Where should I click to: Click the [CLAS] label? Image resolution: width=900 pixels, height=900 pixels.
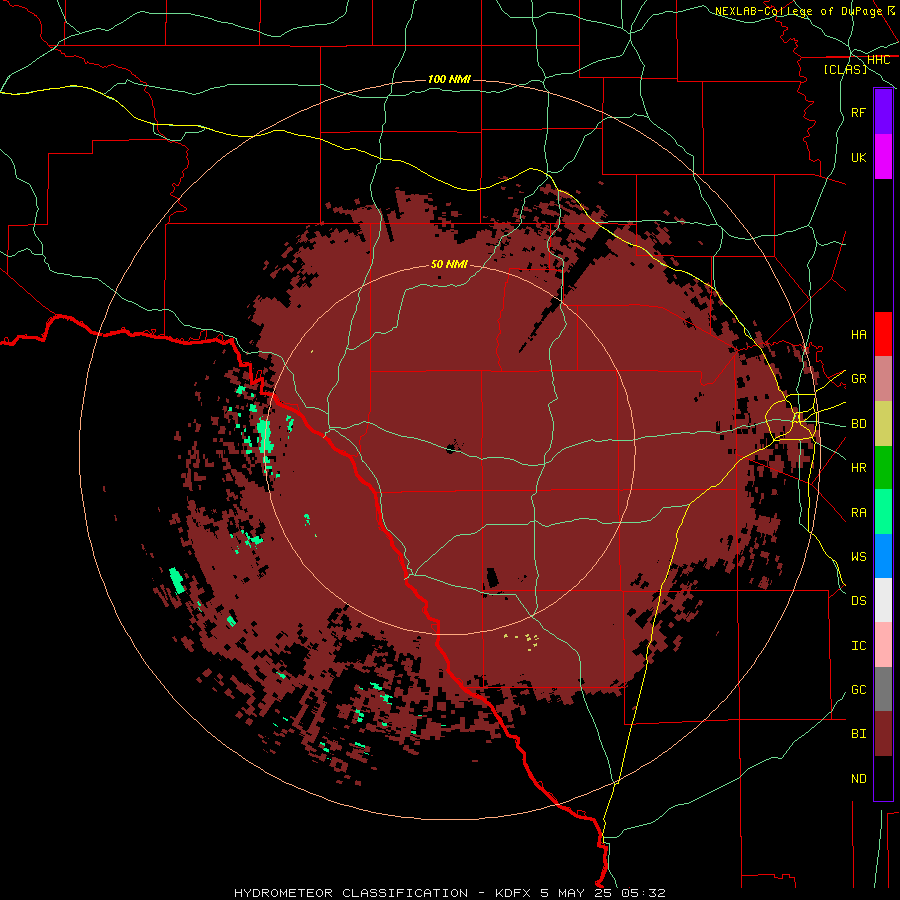click(x=845, y=70)
